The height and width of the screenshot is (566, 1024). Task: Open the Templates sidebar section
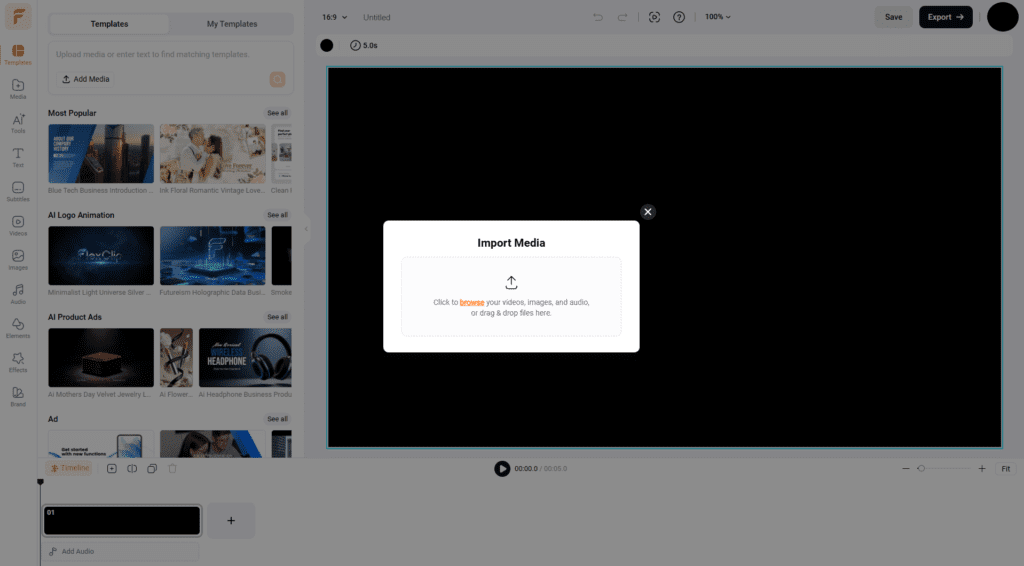pos(18,55)
